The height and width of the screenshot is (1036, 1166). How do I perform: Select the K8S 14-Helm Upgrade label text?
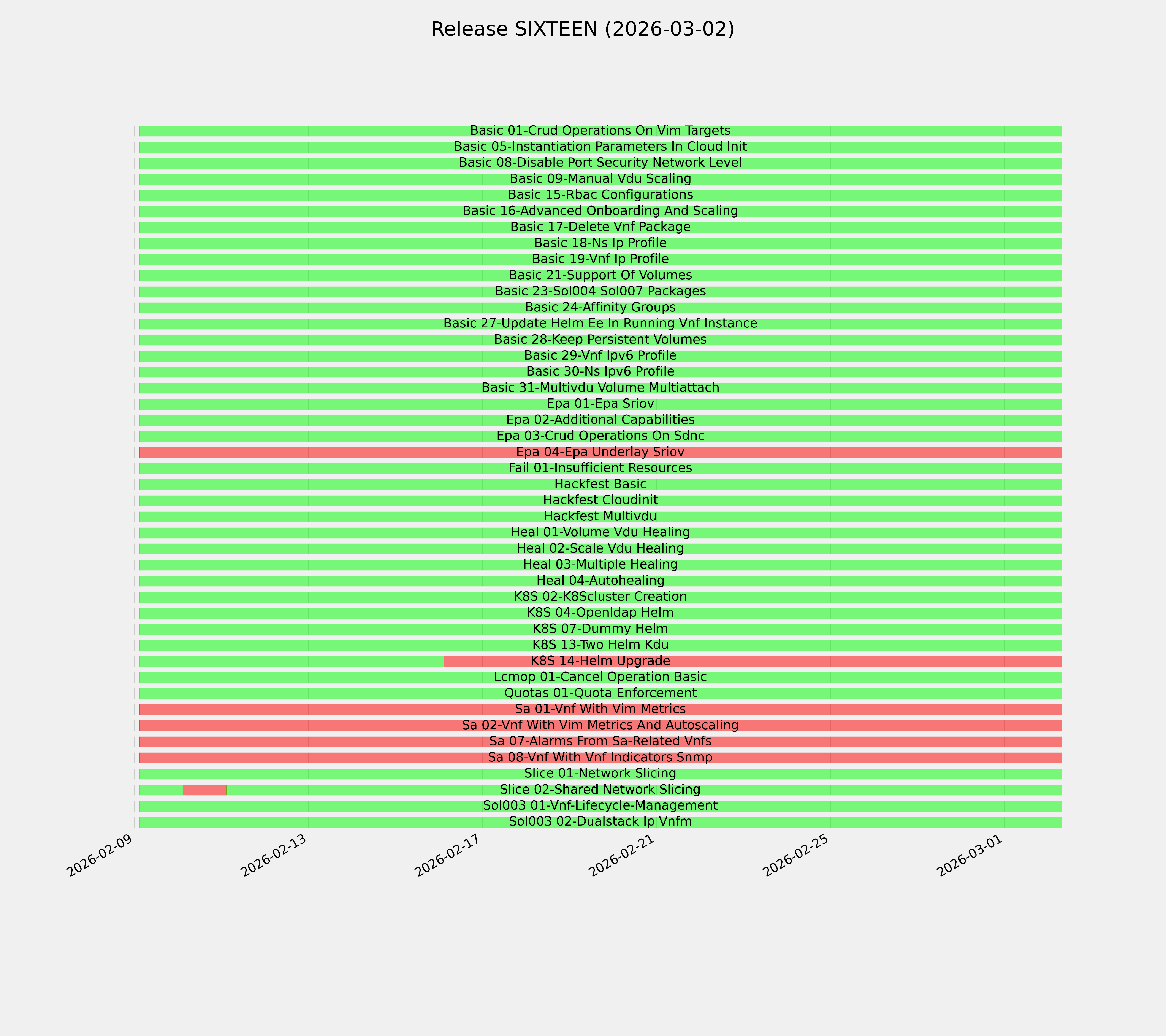click(x=600, y=661)
